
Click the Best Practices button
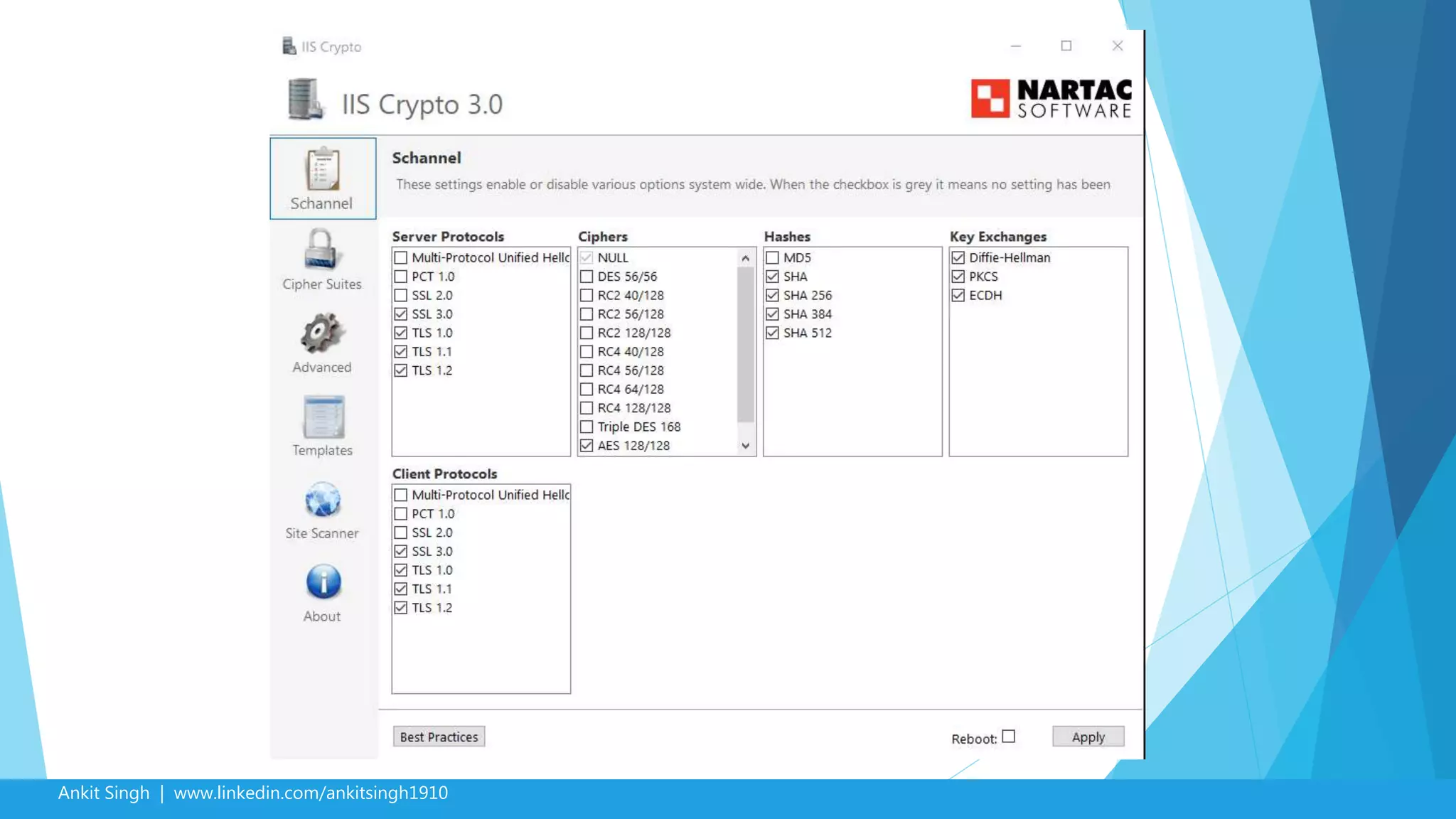(439, 737)
